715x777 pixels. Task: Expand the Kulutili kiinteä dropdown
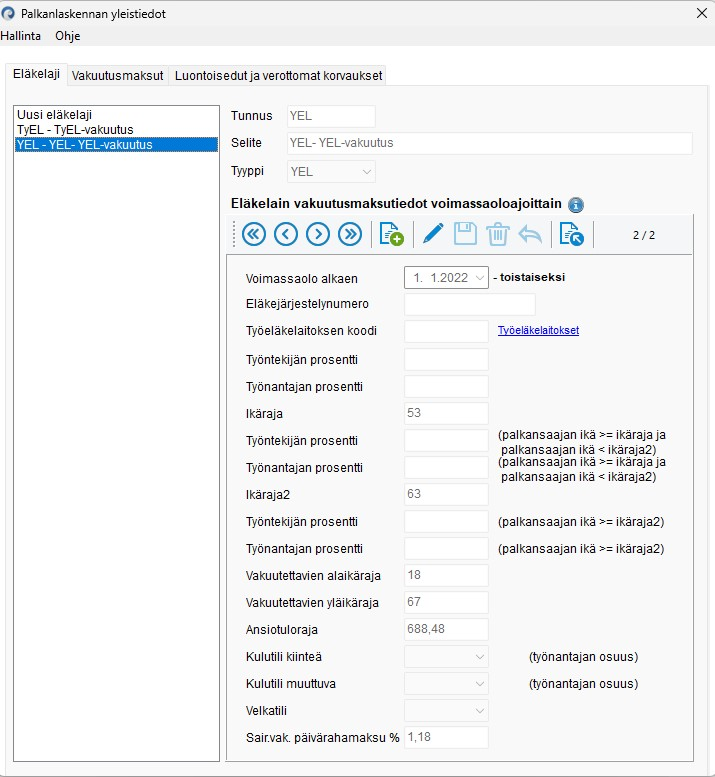coord(446,657)
